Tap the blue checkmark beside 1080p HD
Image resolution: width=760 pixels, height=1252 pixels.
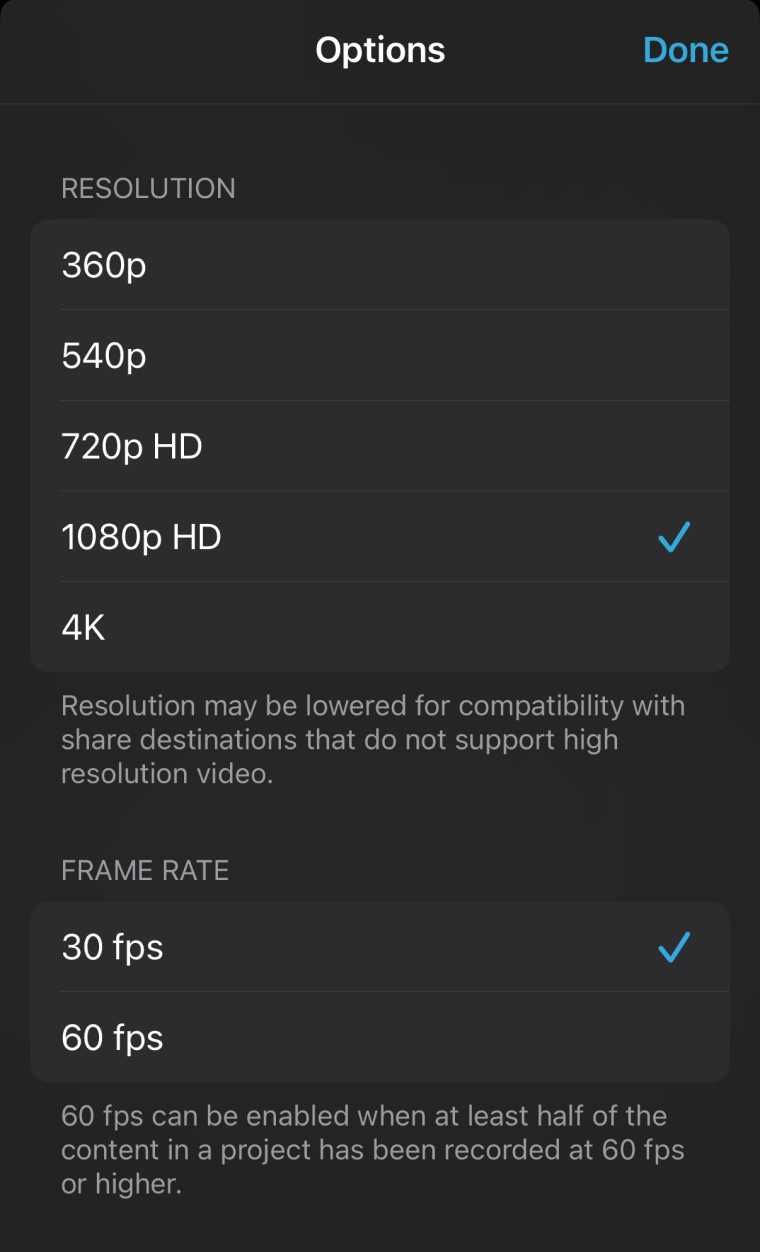coord(673,537)
